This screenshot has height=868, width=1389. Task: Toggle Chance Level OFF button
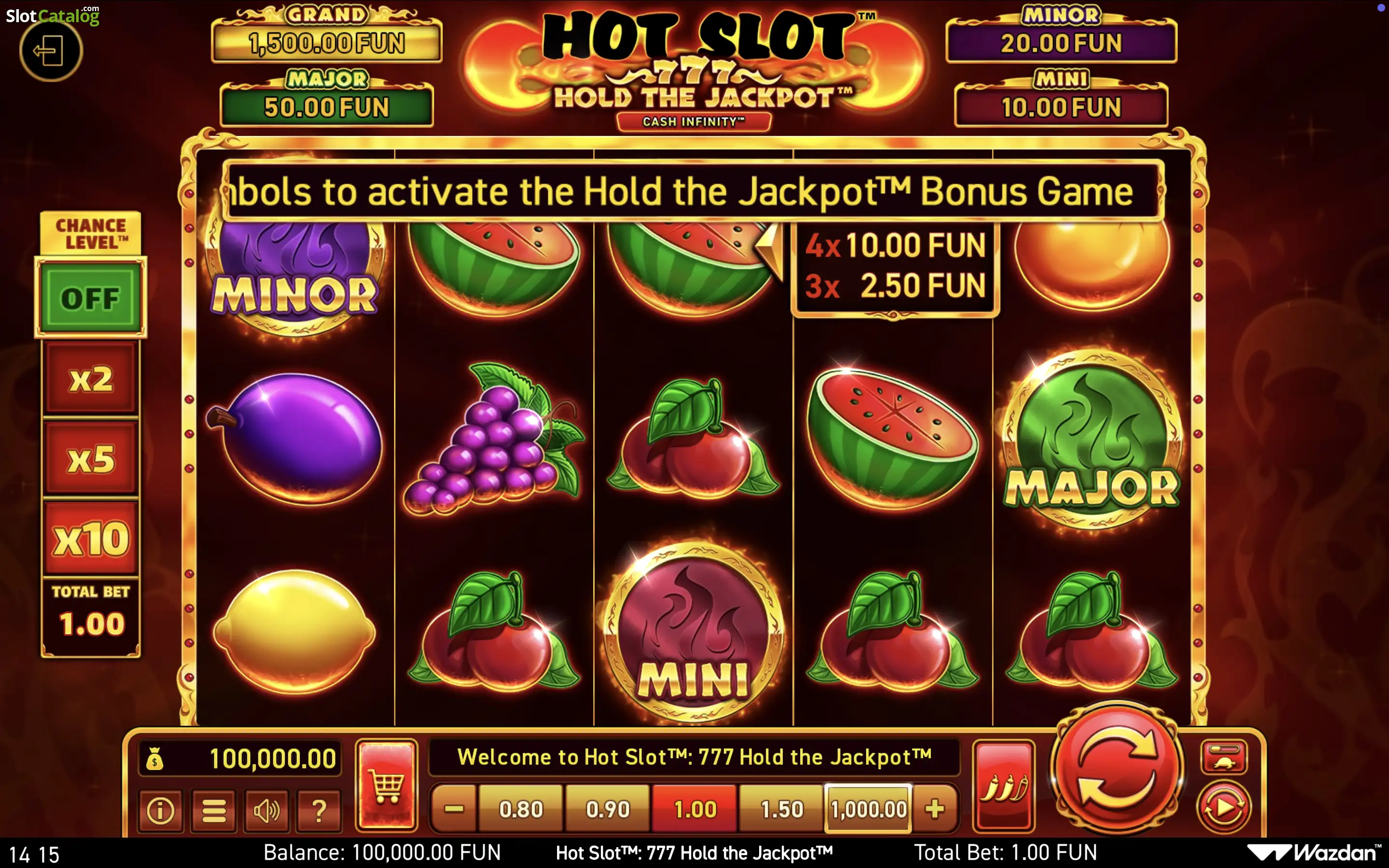pos(91,298)
